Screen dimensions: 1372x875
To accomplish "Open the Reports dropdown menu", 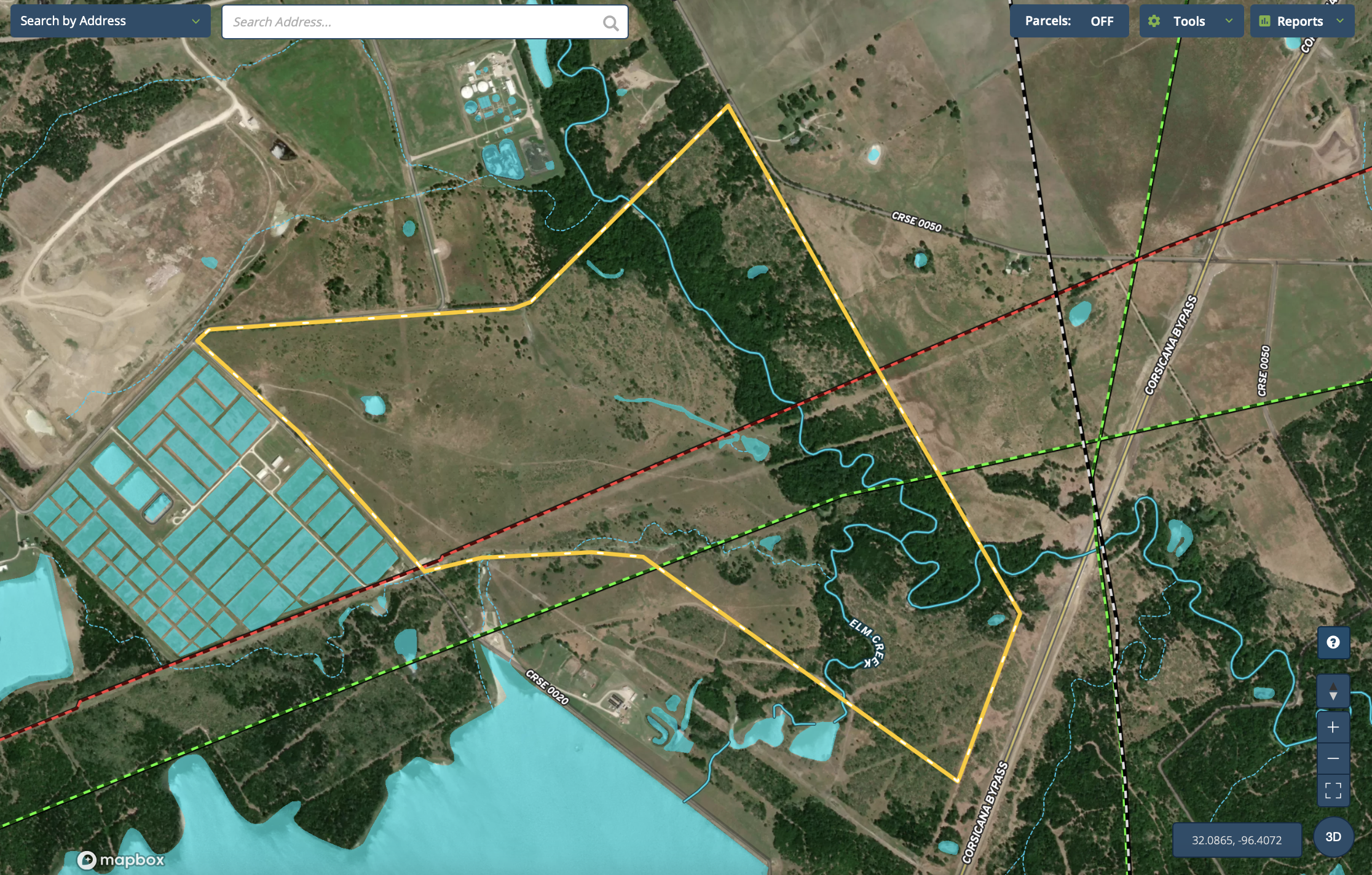I will [x=1340, y=21].
